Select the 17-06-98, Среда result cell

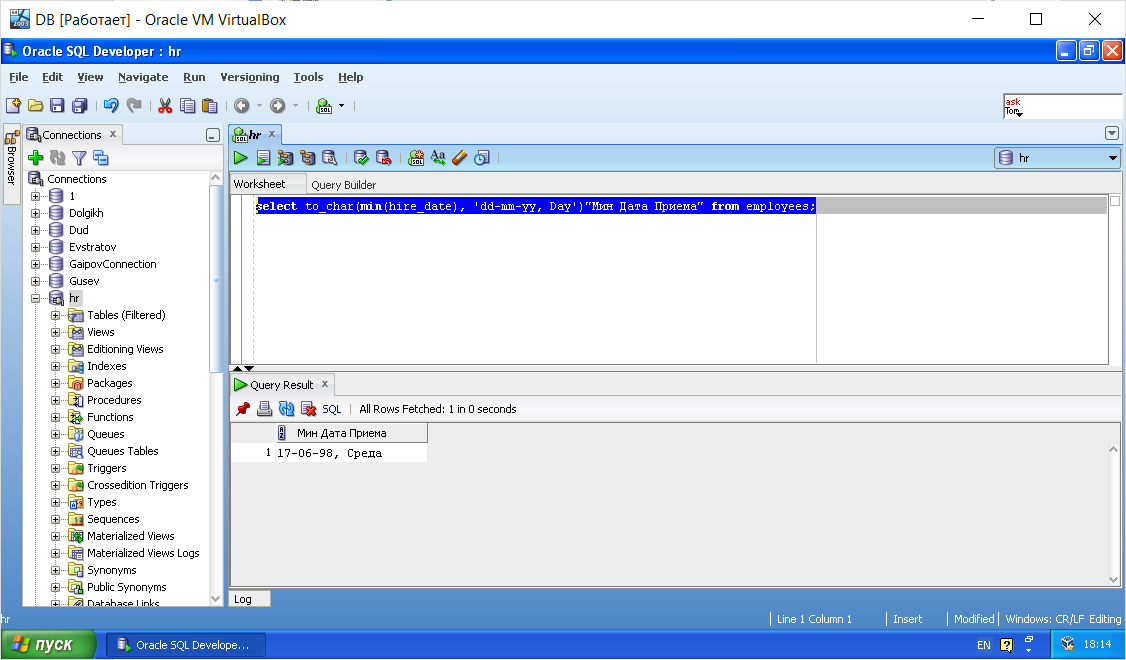[351, 453]
